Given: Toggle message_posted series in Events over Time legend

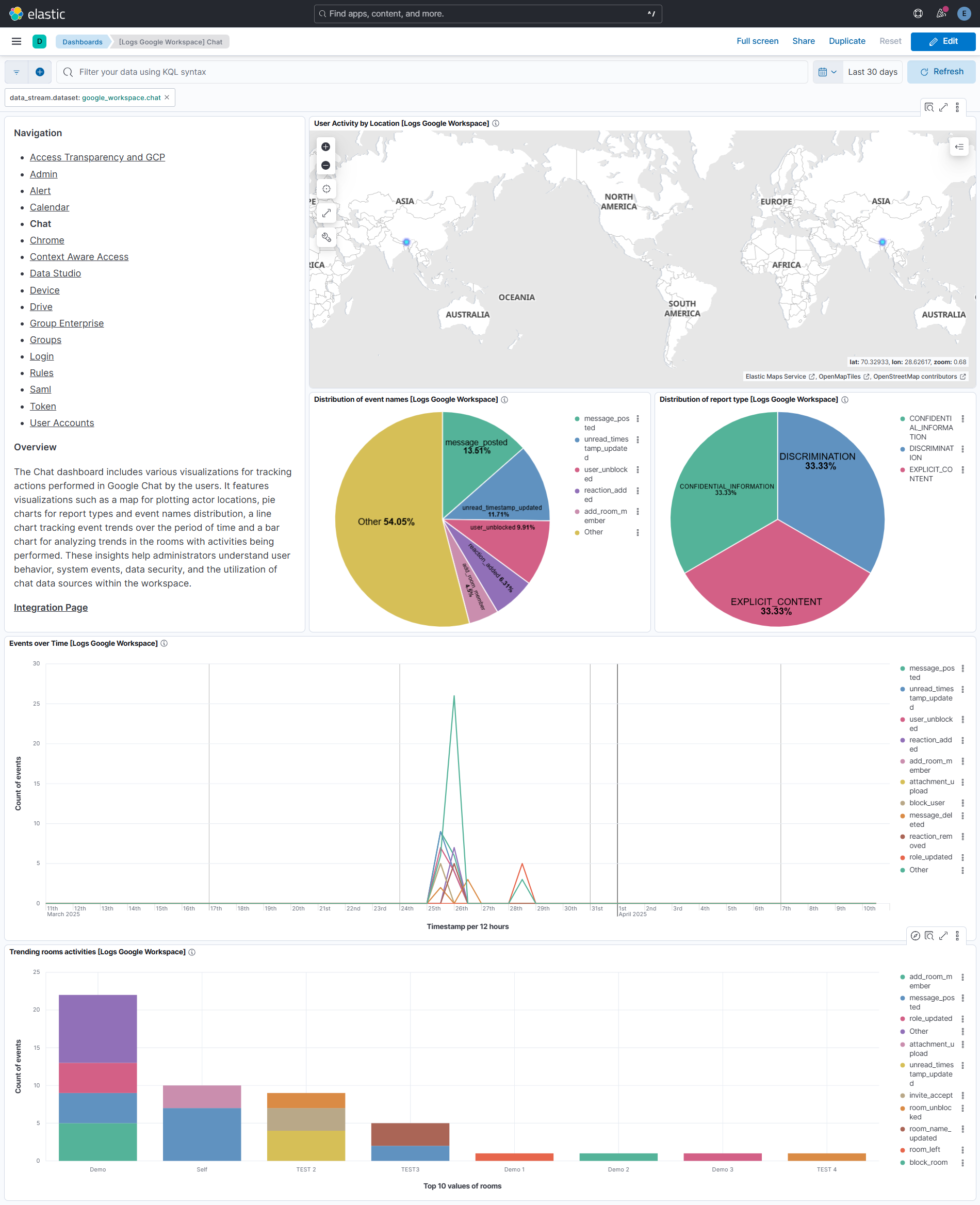Looking at the screenshot, I should point(931,673).
